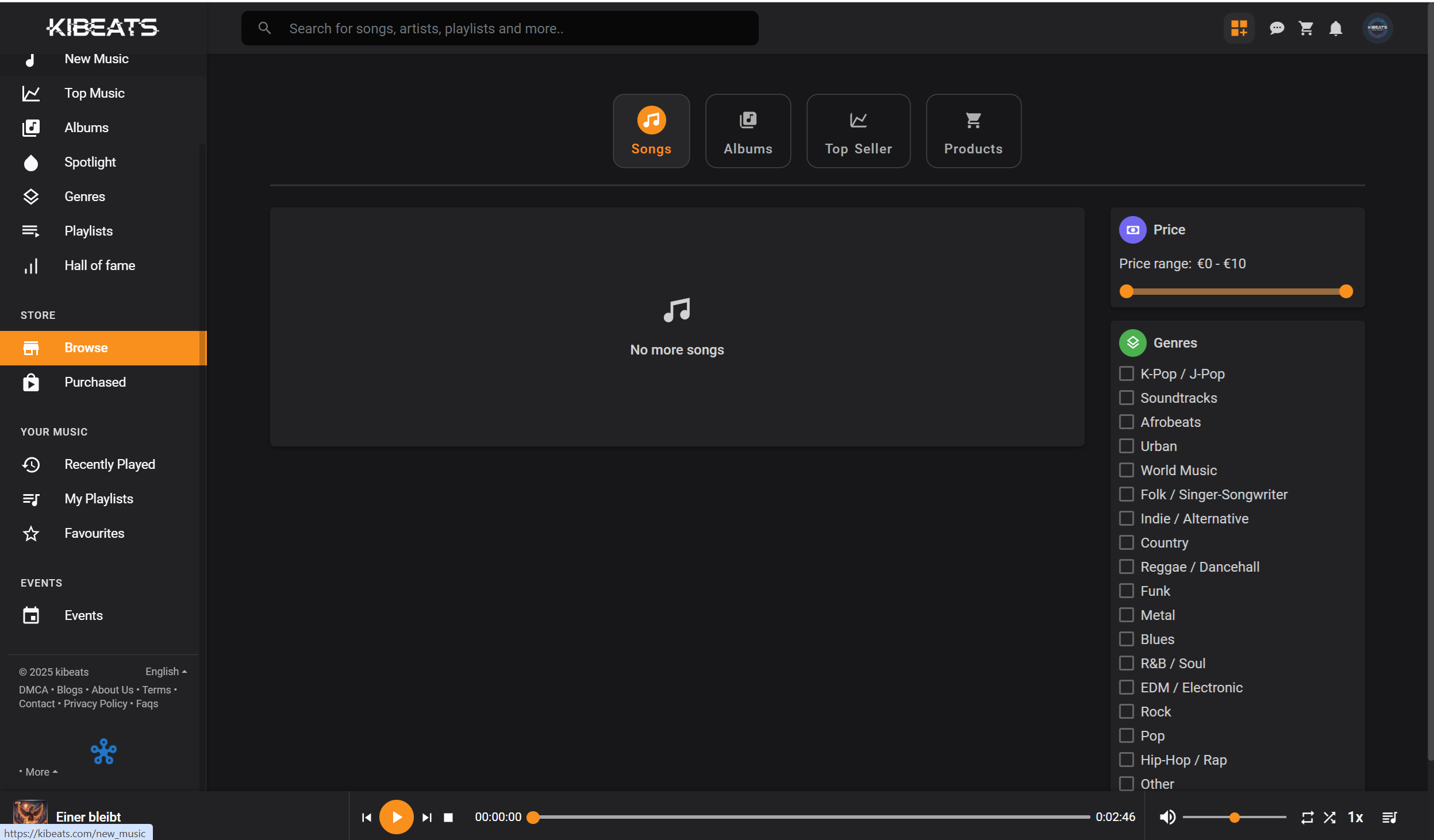Screen dimensions: 1434x840
Task: Mute audio with the speaker icon
Action: click(x=1167, y=817)
